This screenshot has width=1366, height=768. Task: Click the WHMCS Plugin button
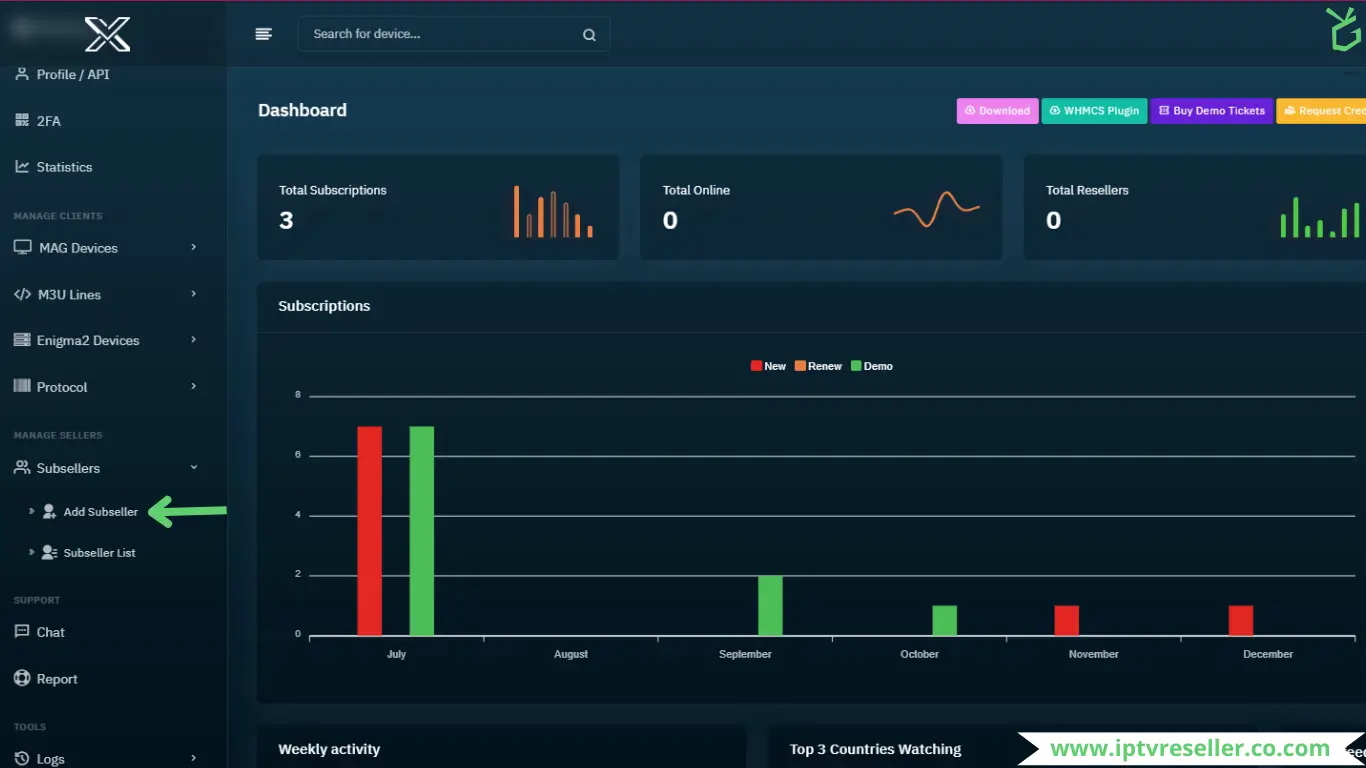coord(1094,111)
